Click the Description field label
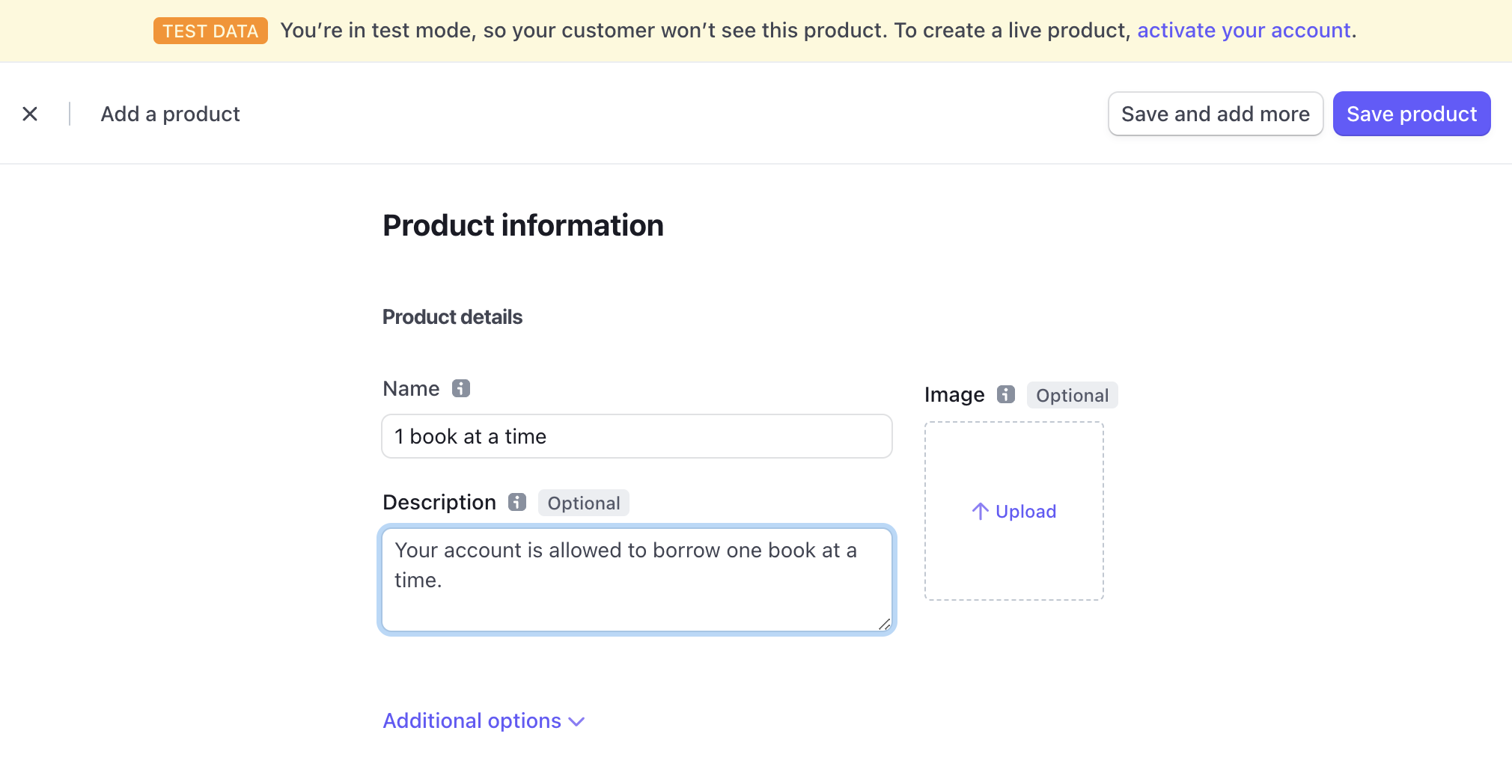The image size is (1512, 784). [439, 502]
